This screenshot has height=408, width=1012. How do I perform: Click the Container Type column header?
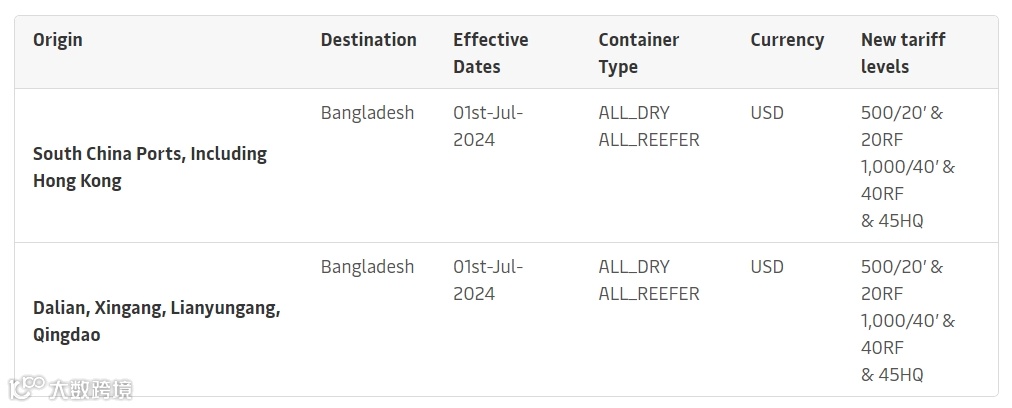pos(638,53)
